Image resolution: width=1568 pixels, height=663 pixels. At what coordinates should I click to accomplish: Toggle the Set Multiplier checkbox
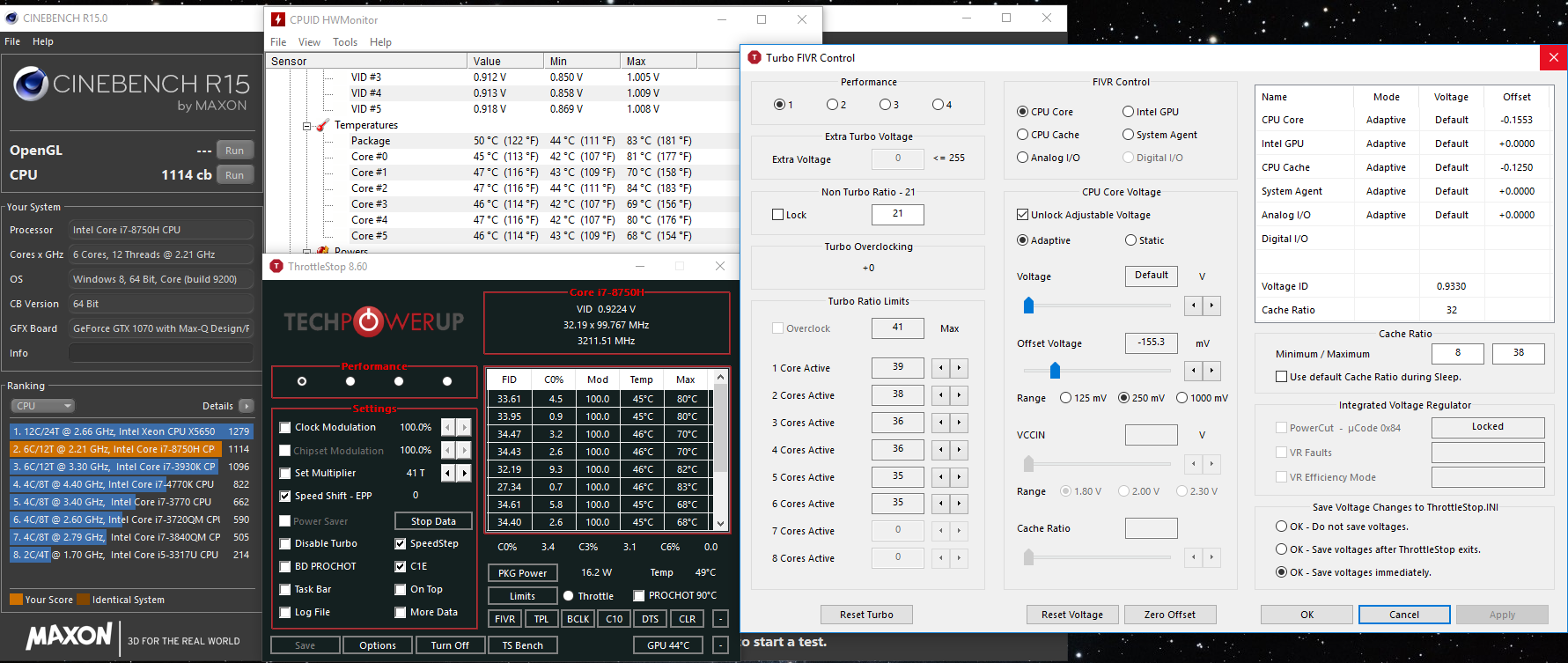[x=285, y=474]
